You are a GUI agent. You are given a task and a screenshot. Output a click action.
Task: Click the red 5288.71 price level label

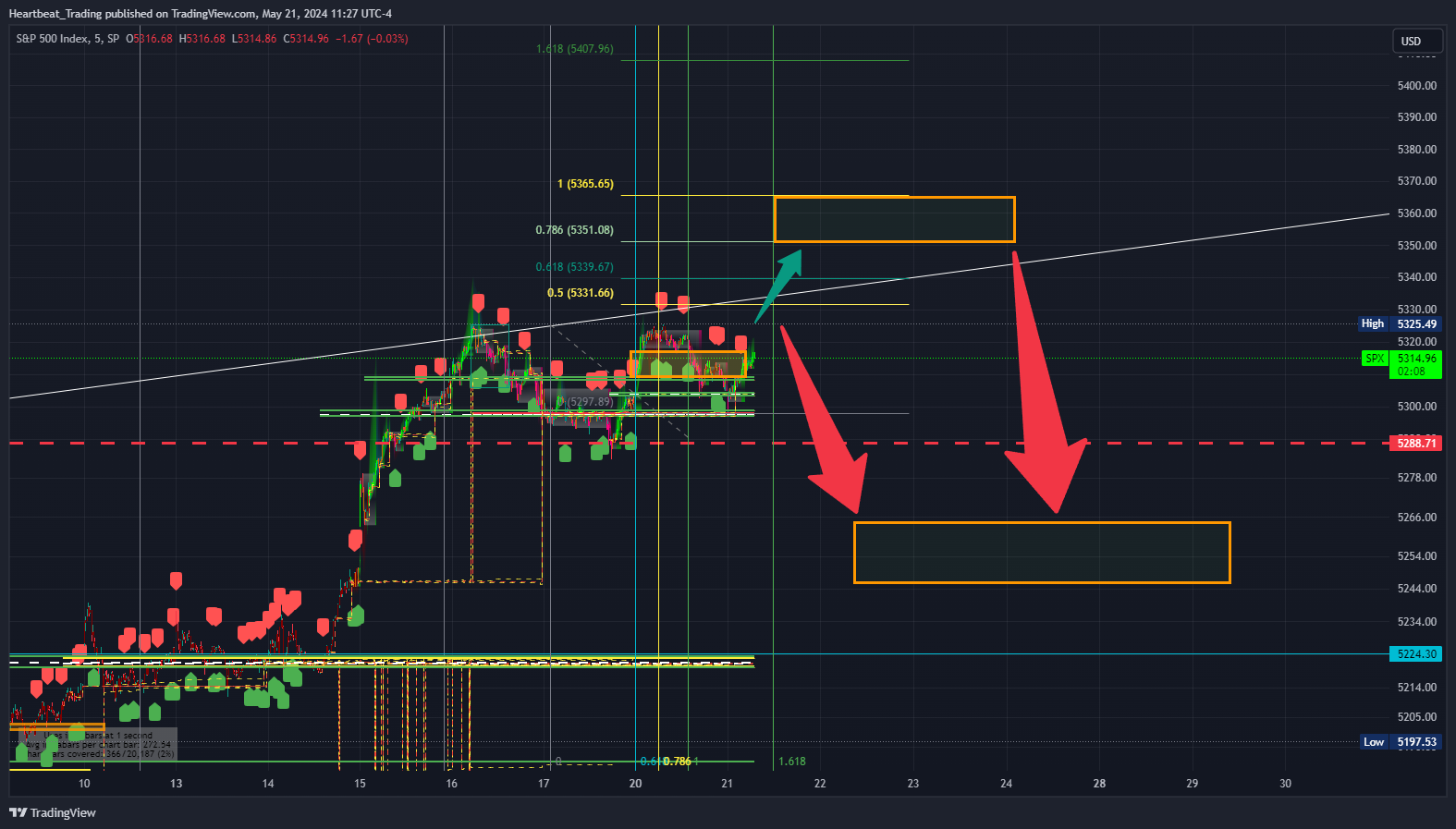1416,444
